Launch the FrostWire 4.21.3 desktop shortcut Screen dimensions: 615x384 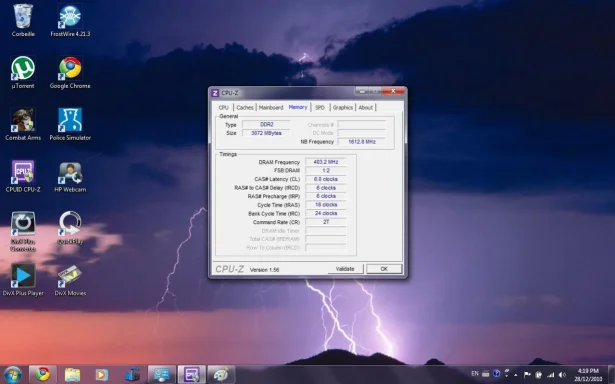point(70,20)
